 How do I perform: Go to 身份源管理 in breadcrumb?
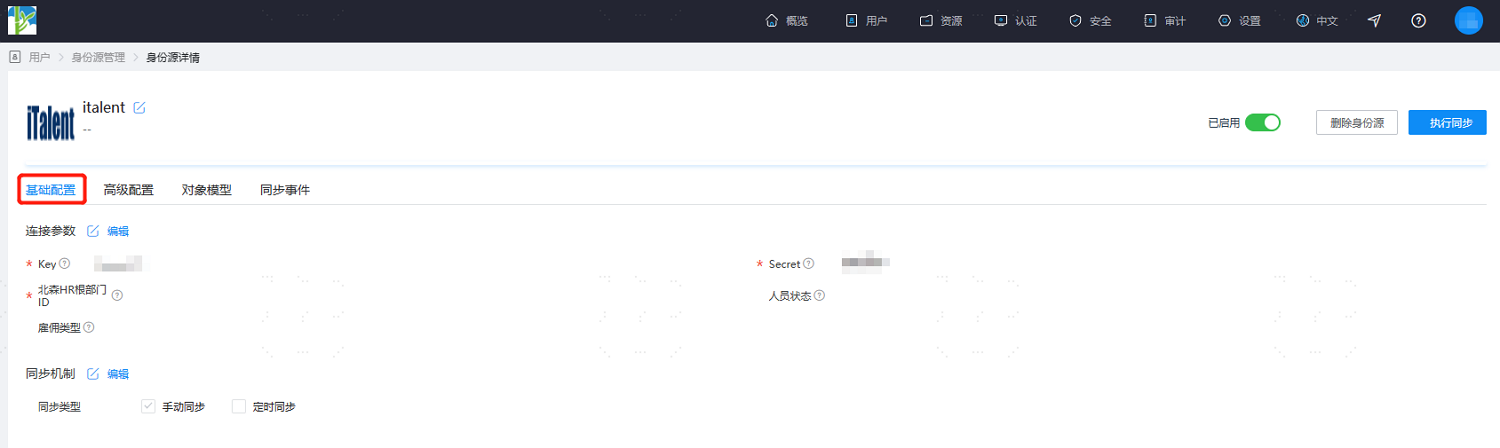98,57
